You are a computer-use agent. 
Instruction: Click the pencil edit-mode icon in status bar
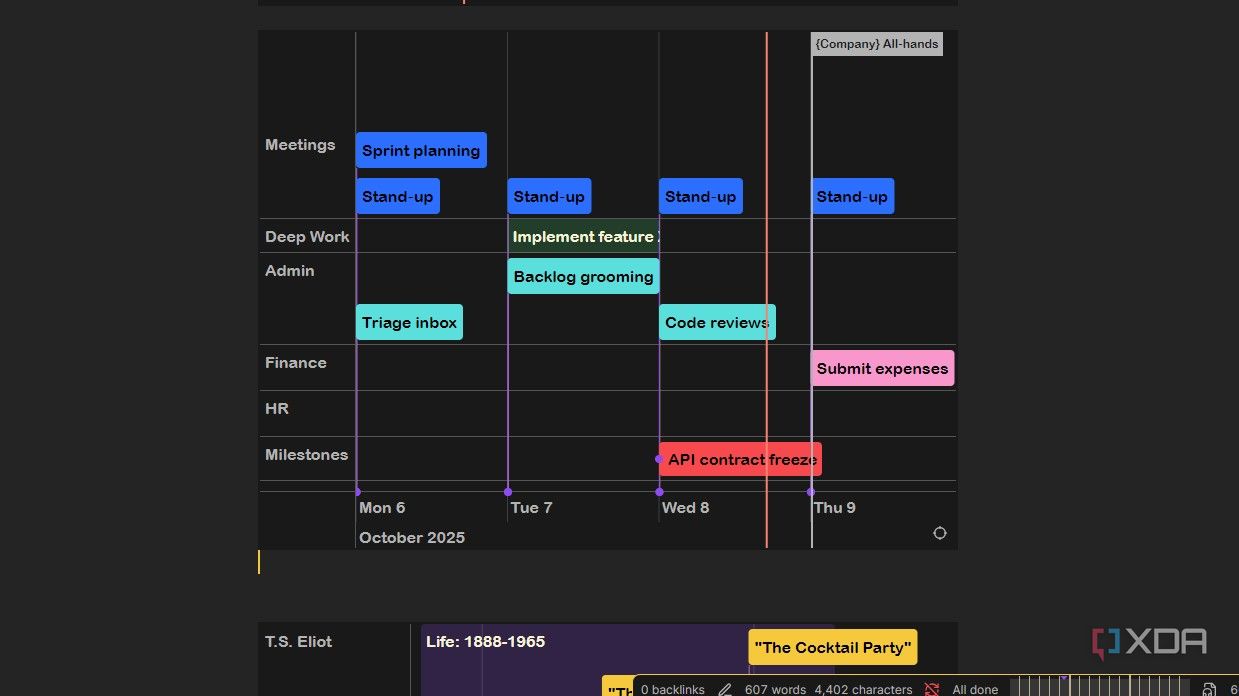pyautogui.click(x=725, y=689)
